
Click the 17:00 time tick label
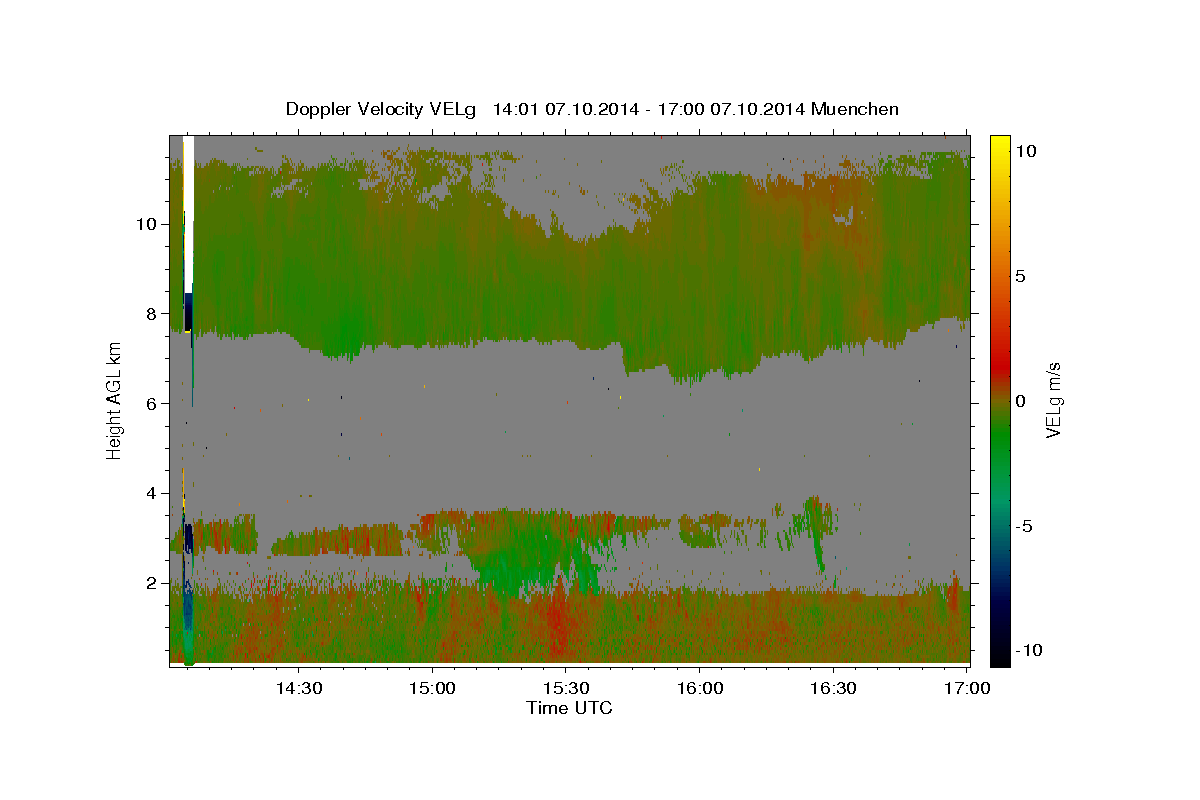coord(967,688)
